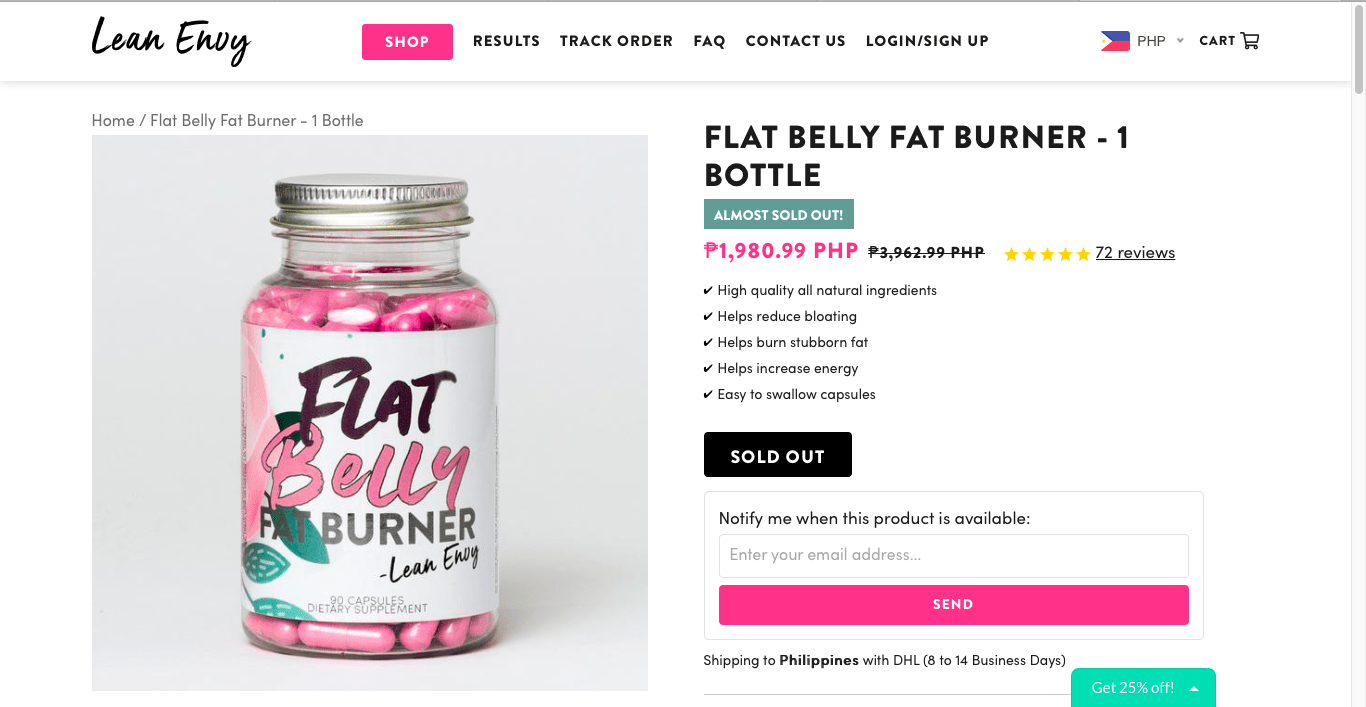The width and height of the screenshot is (1366, 707).
Task: Open the shopping cart icon
Action: pyautogui.click(x=1250, y=41)
